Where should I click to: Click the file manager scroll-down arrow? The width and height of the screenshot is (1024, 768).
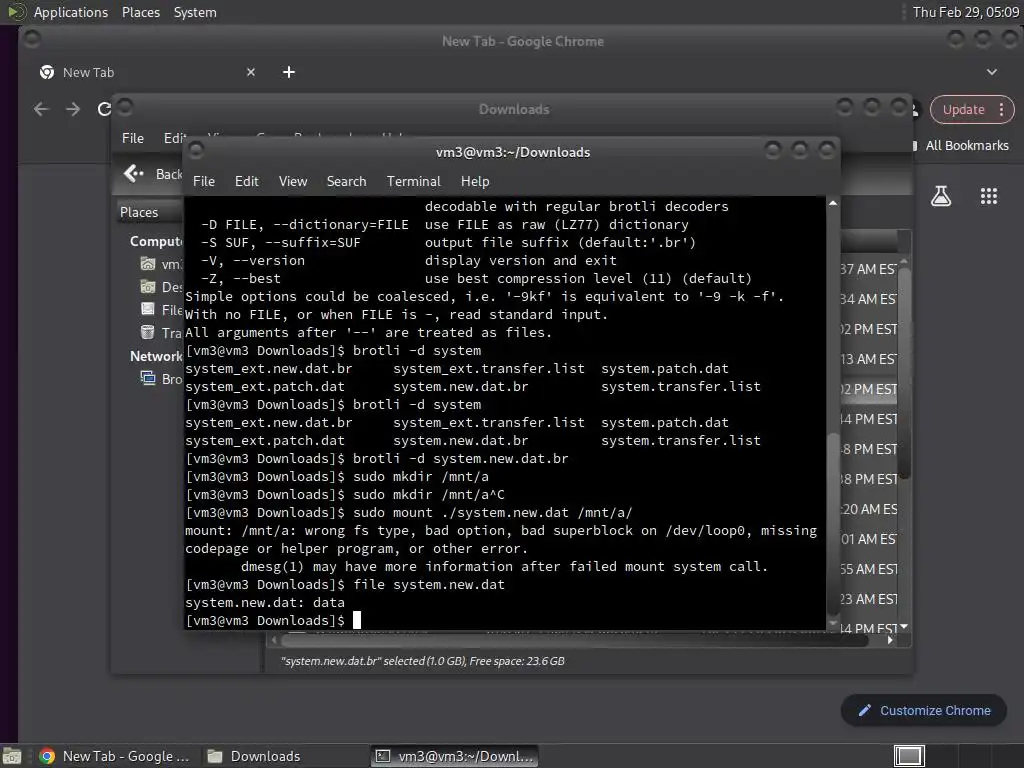(x=904, y=627)
